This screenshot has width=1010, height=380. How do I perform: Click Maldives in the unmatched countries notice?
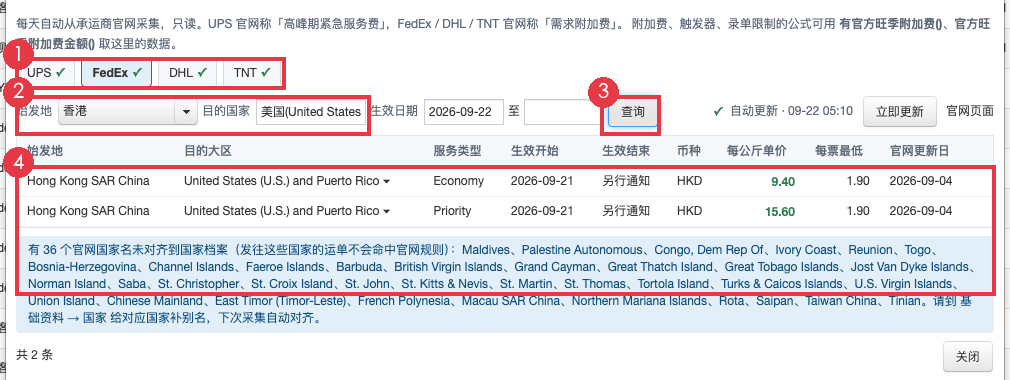click(x=486, y=250)
